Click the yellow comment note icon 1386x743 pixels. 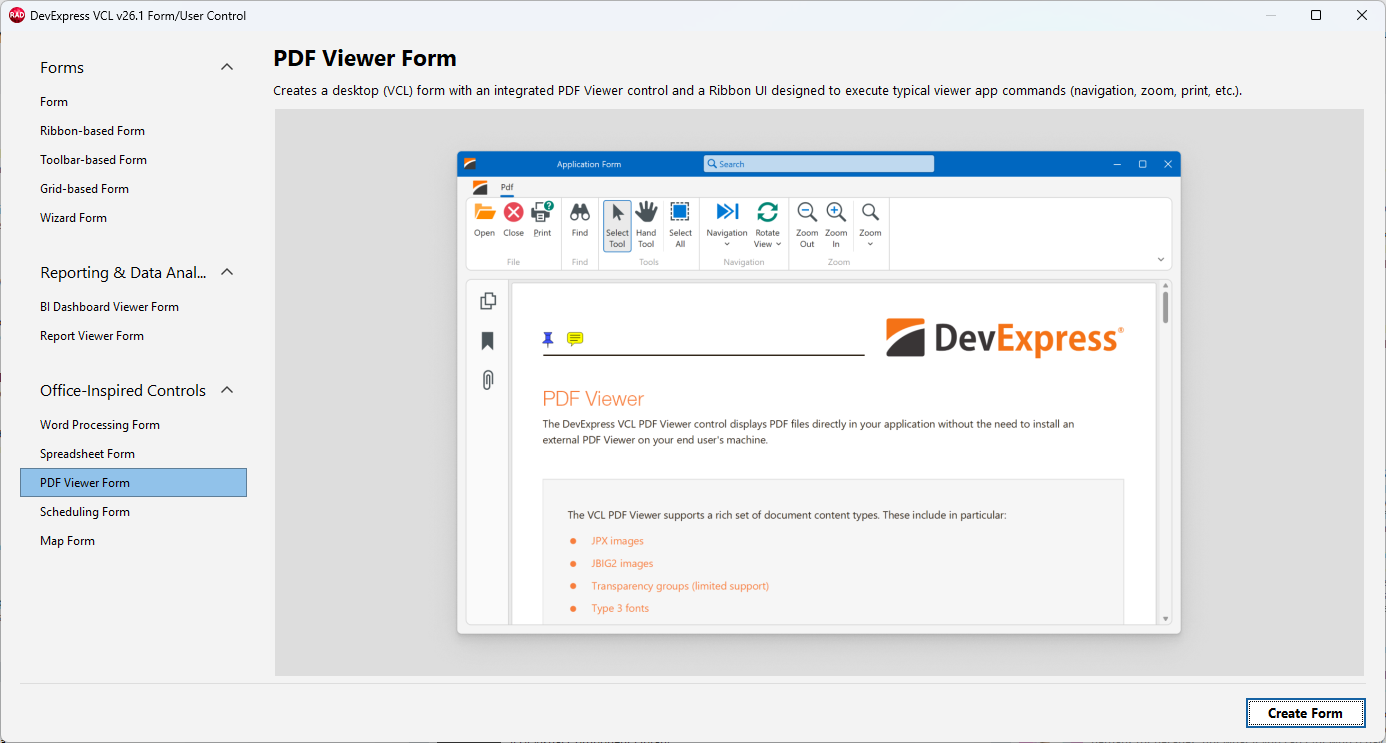(575, 339)
